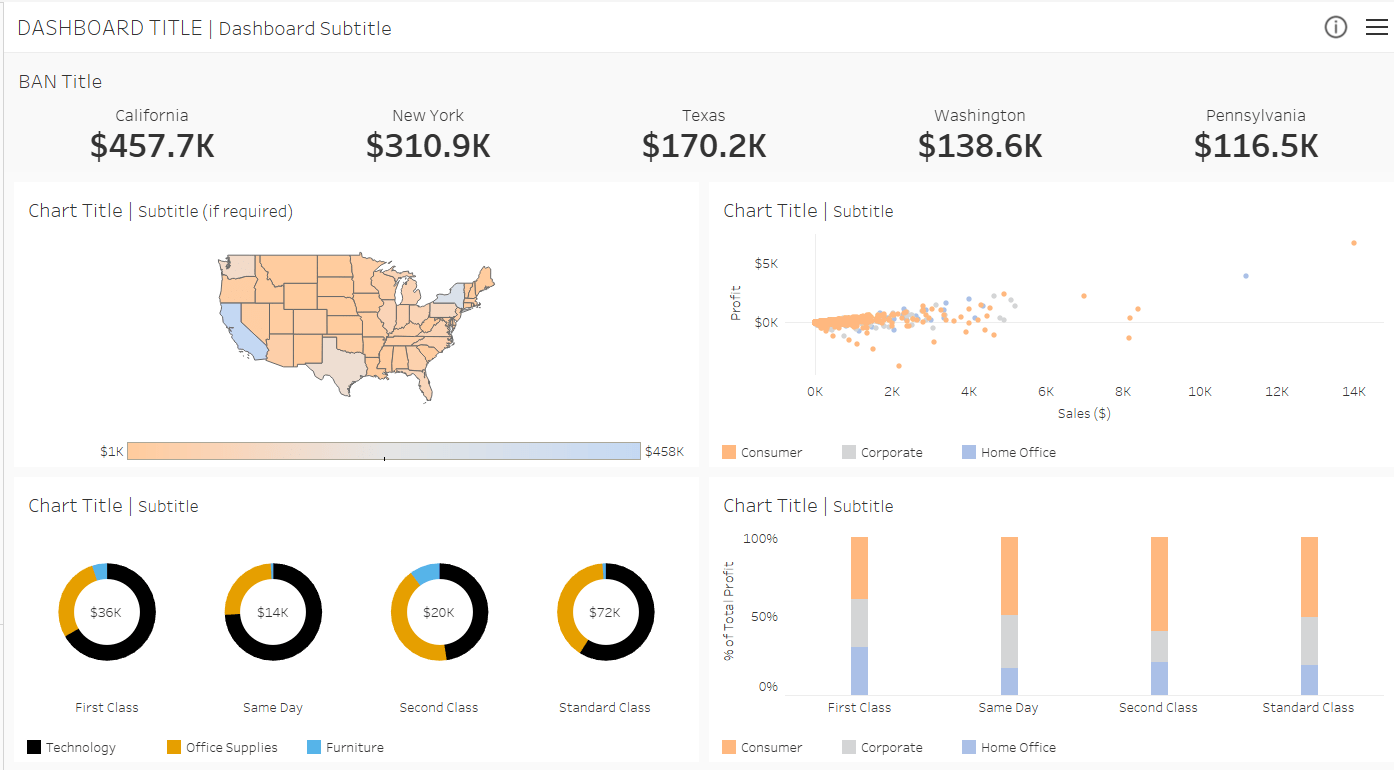The image size is (1394, 770).
Task: Select the Technology color swatch
Action: point(35,747)
